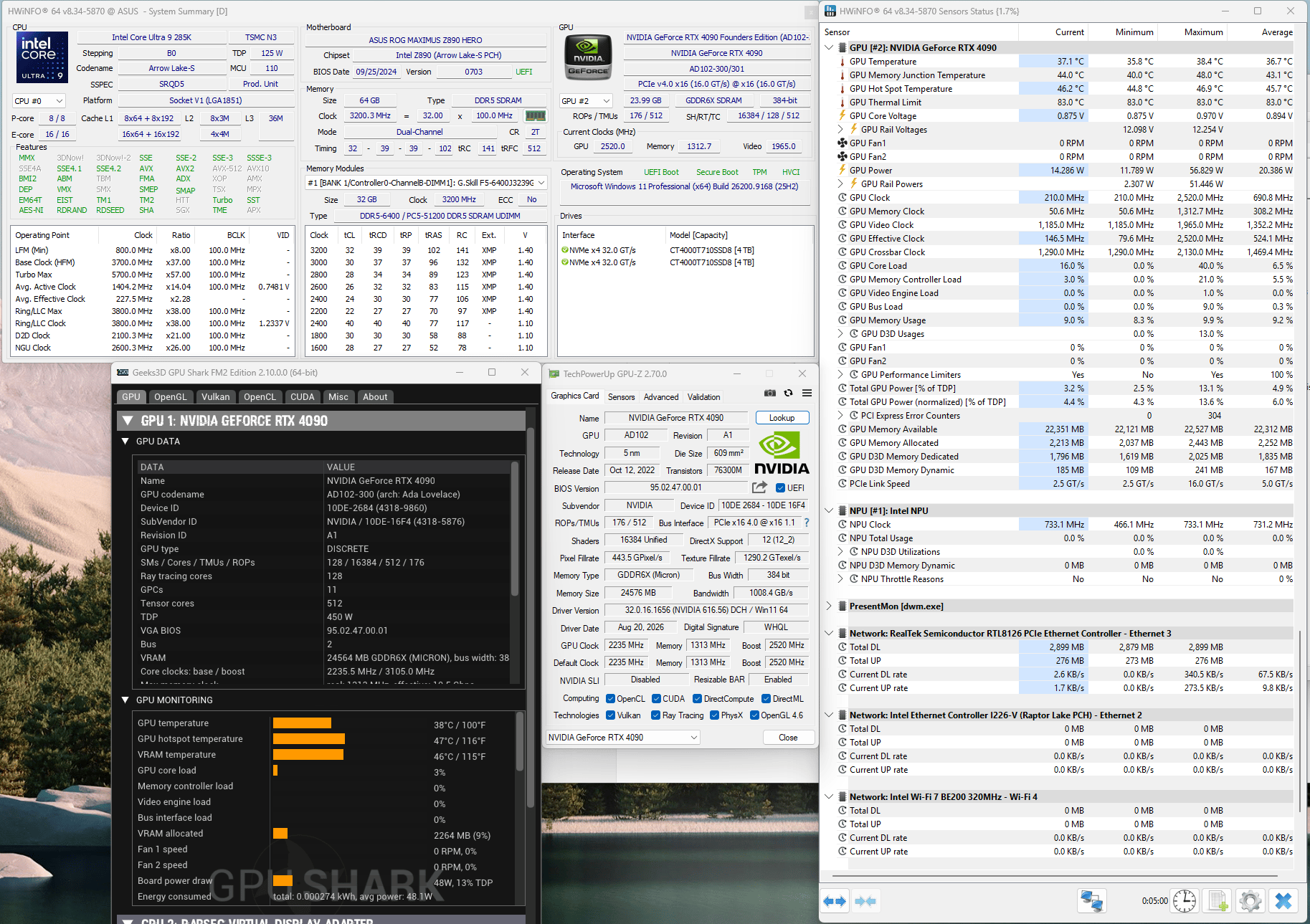Open the remote network monitors icon in HWiNFO Sensors
Image resolution: width=1310 pixels, height=924 pixels.
click(1092, 901)
